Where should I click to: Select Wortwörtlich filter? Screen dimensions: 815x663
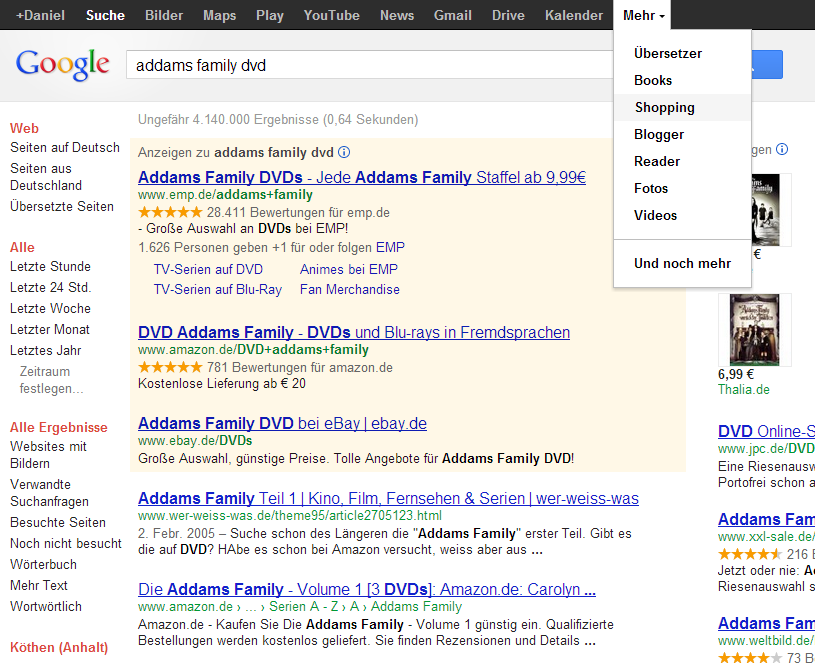click(46, 606)
